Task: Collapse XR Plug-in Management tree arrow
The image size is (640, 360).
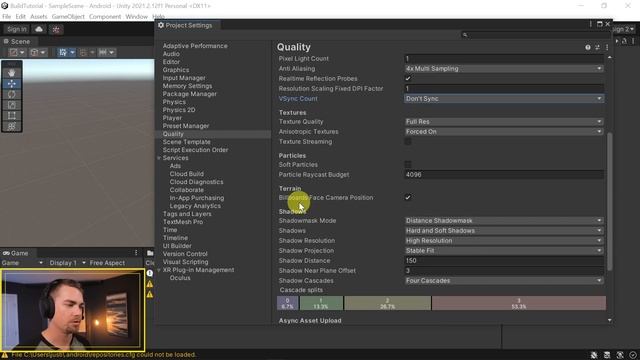Action: tap(159, 270)
